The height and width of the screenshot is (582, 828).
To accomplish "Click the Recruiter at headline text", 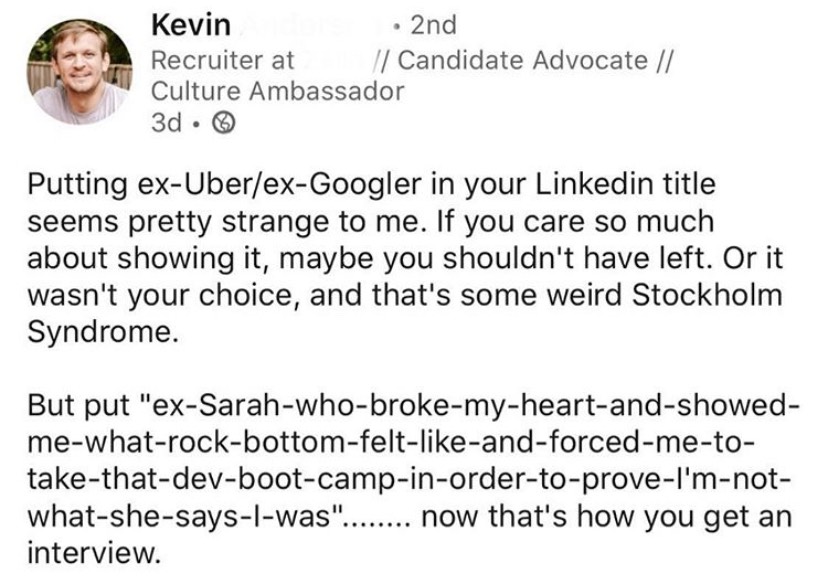I will [222, 60].
